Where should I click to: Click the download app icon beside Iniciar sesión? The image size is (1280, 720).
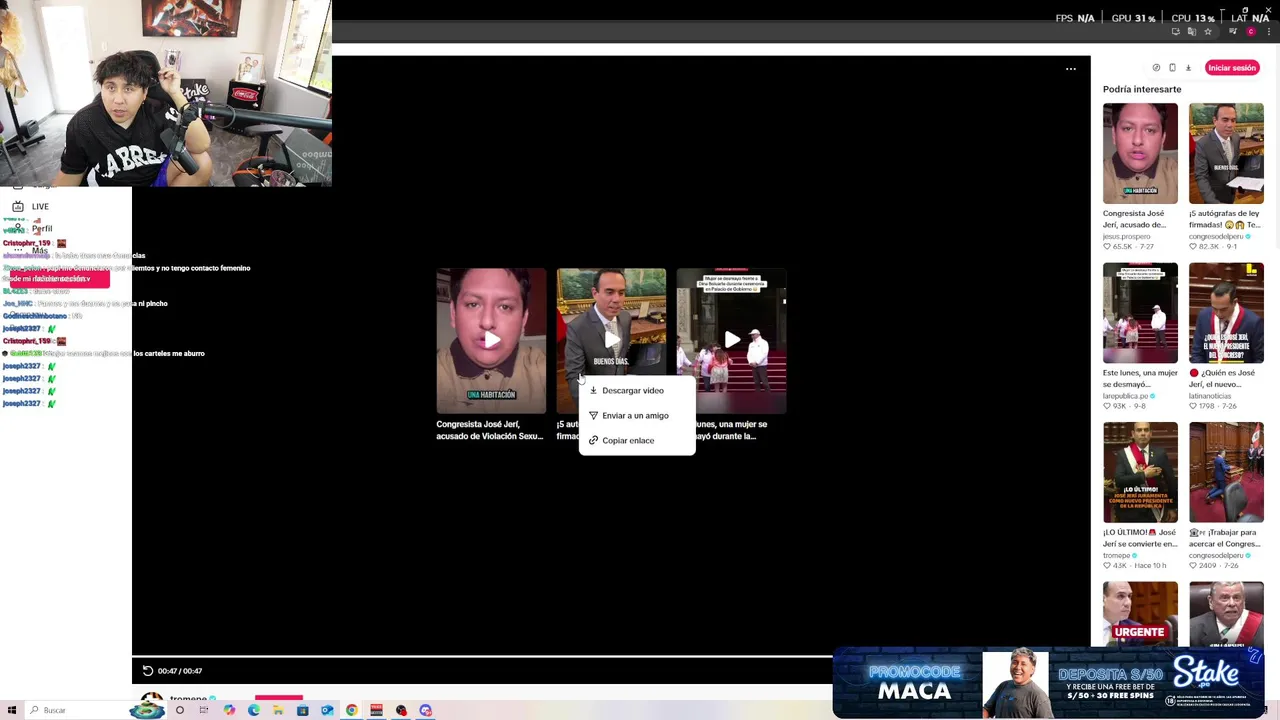tap(1188, 68)
